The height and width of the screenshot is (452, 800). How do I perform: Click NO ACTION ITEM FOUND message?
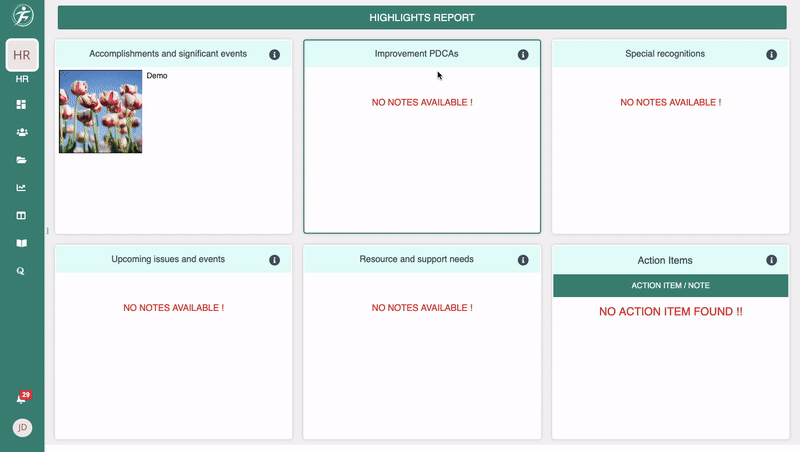tap(670, 312)
